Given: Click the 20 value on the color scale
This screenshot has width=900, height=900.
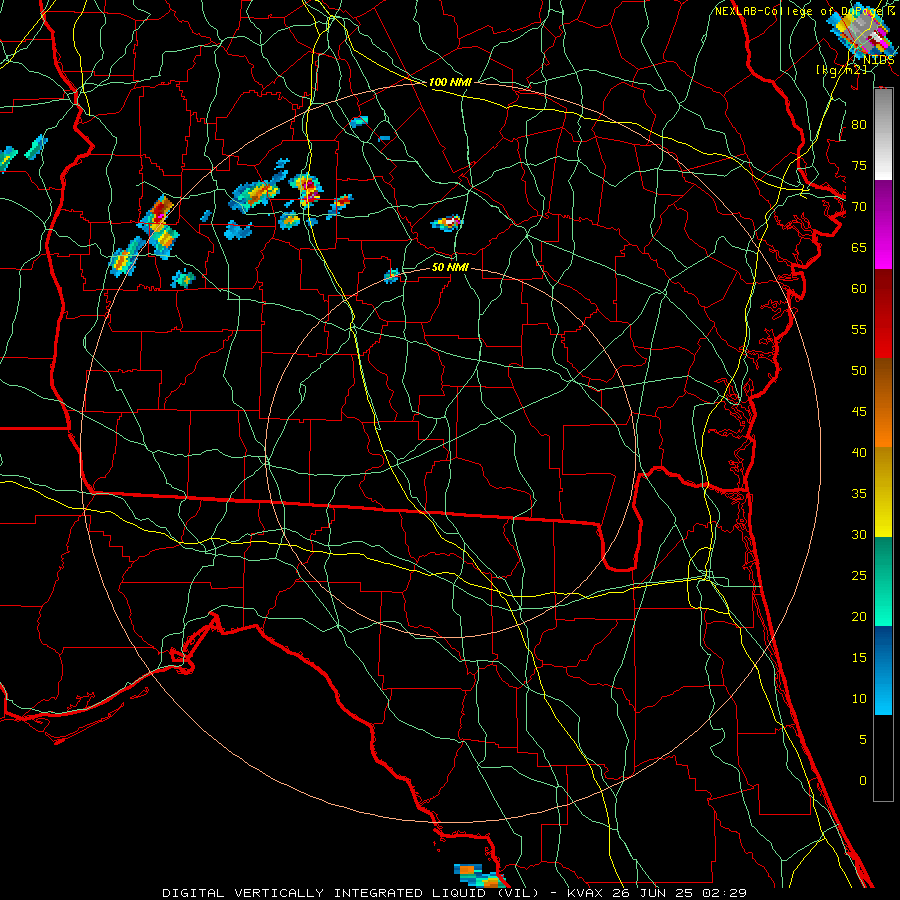Looking at the screenshot, I should pyautogui.click(x=859, y=616).
